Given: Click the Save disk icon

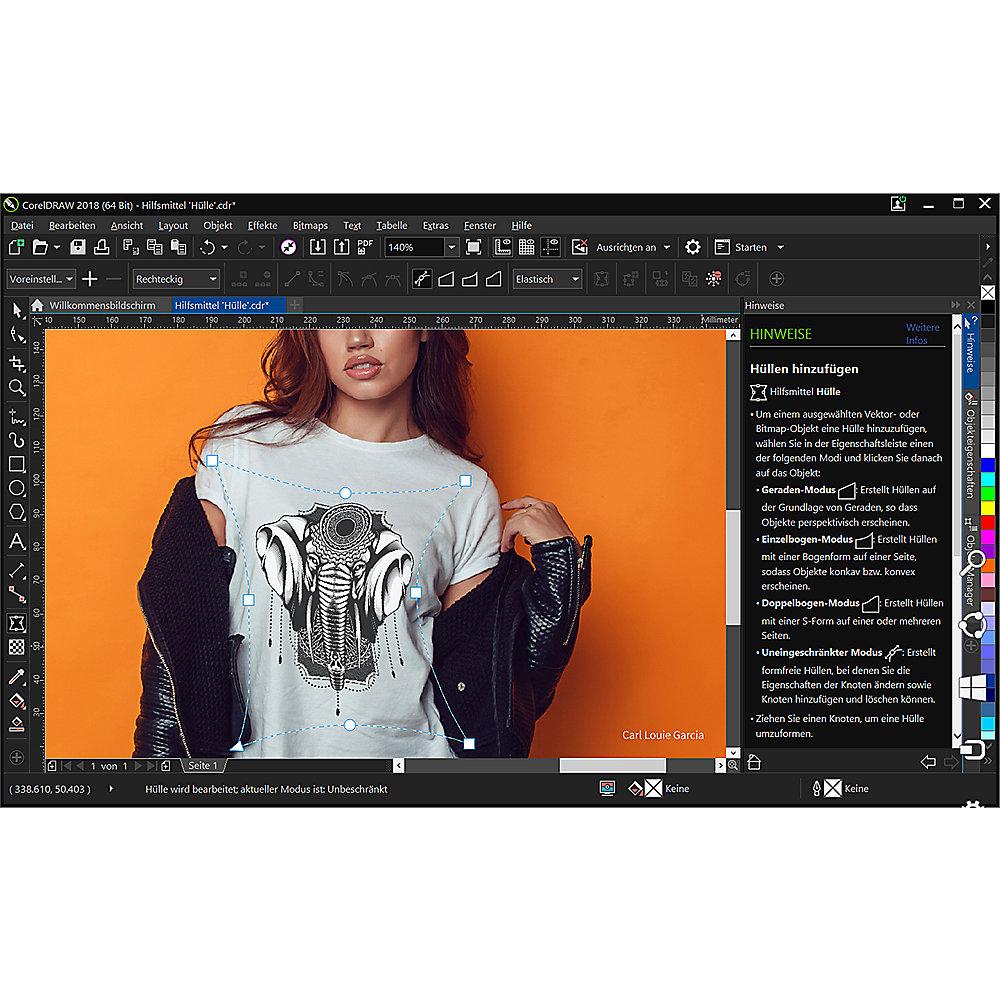Looking at the screenshot, I should point(78,247).
